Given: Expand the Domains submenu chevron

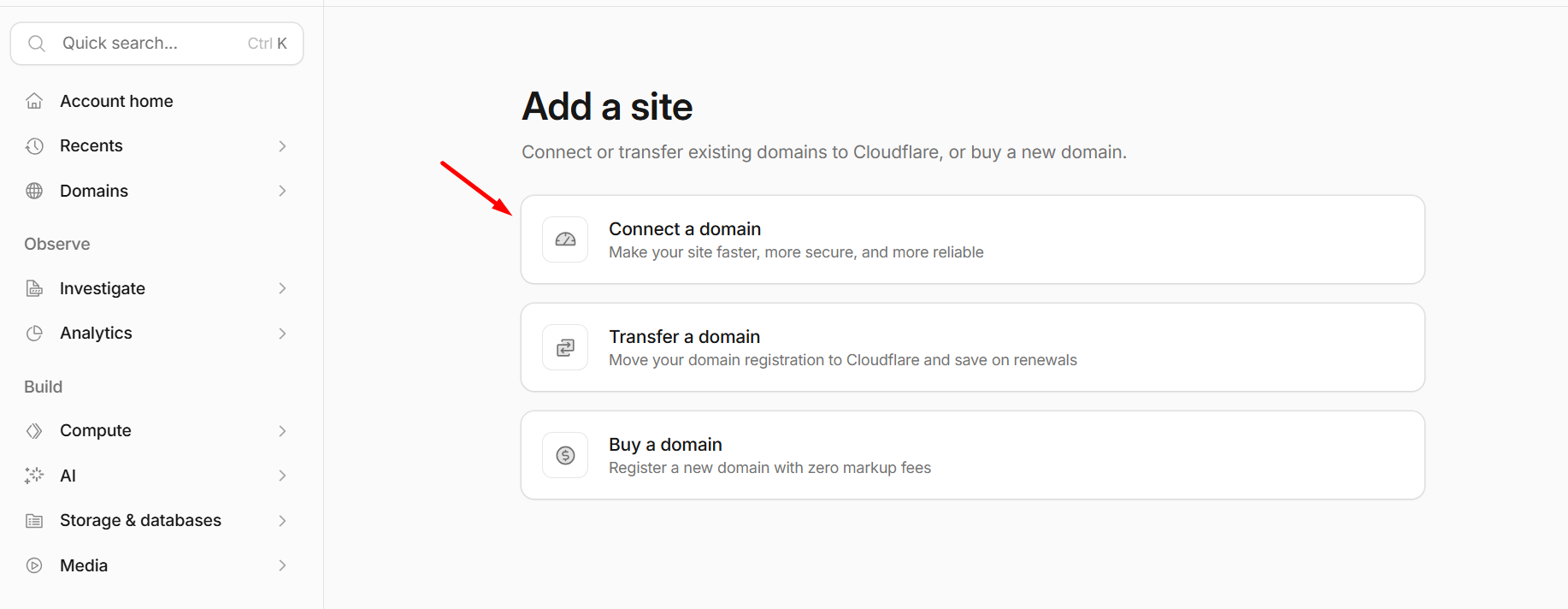Looking at the screenshot, I should (282, 191).
